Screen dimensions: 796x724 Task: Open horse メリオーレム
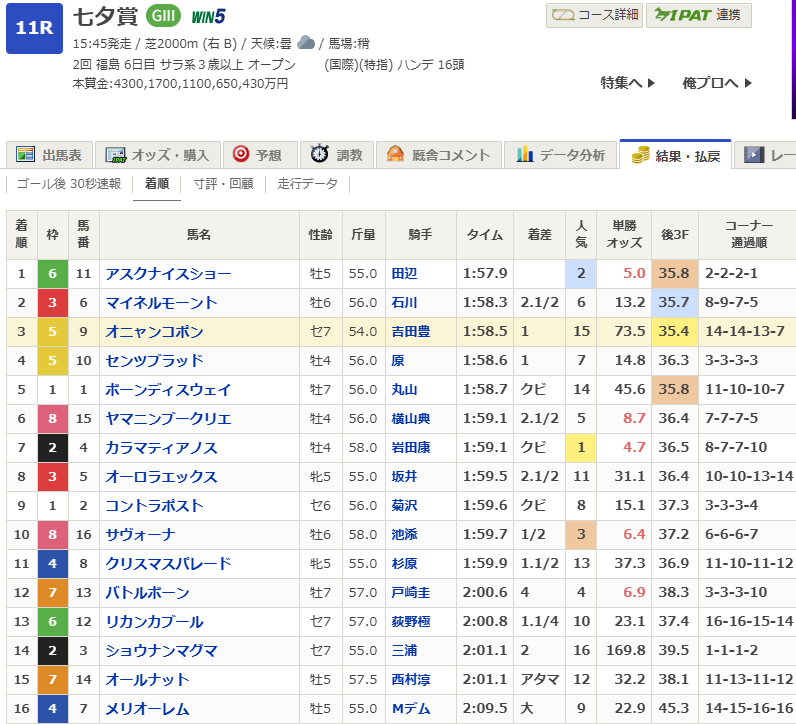pyautogui.click(x=147, y=708)
